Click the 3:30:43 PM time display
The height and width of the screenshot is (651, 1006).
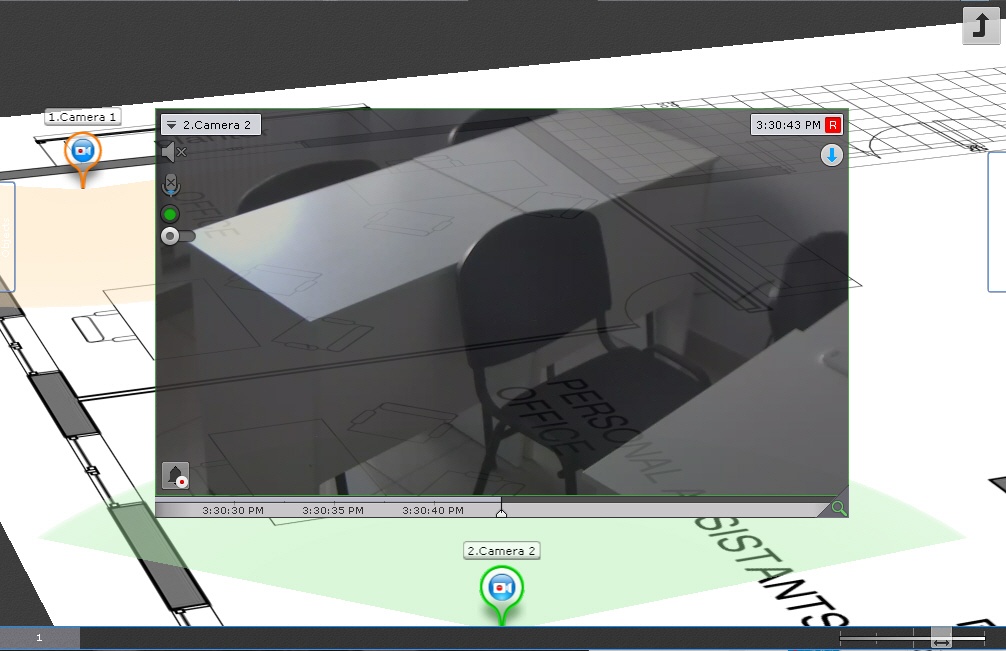787,125
